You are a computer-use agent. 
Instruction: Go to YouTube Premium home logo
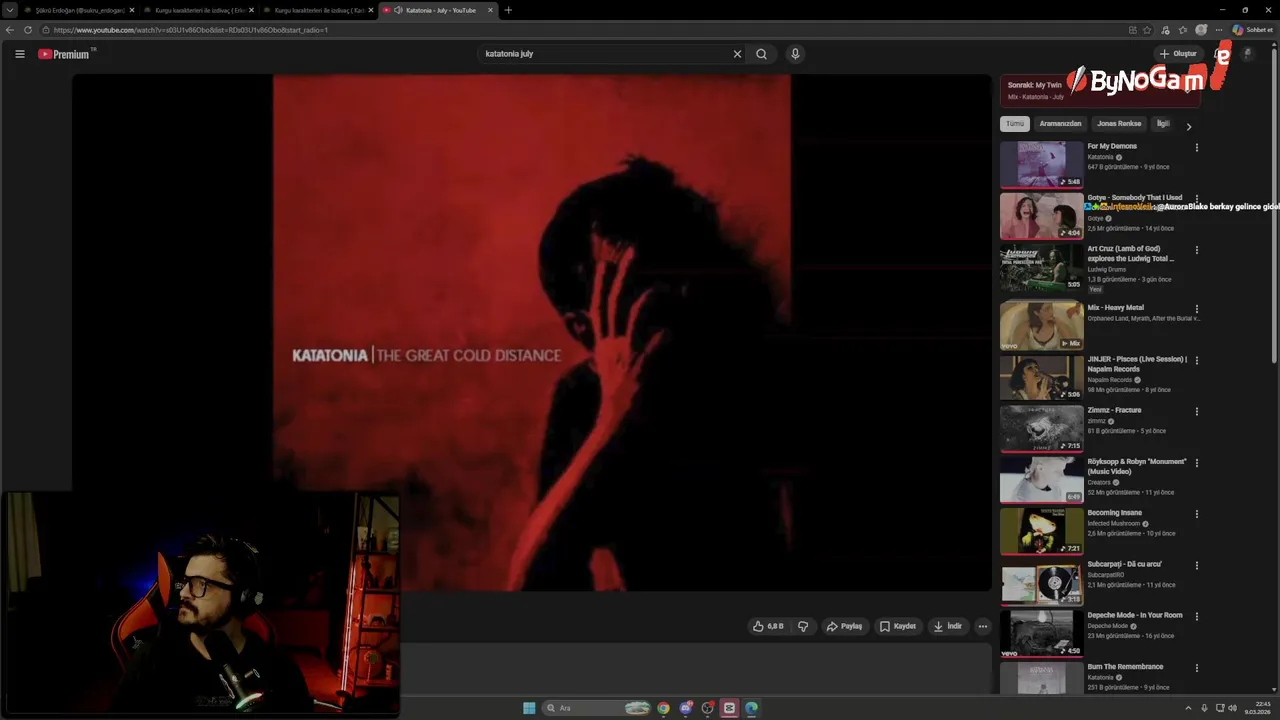(66, 54)
